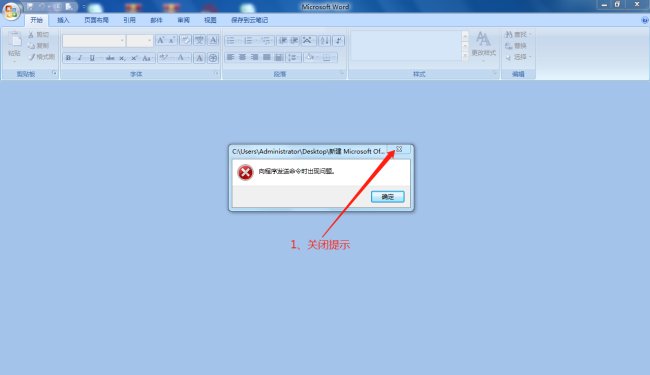Toggle Bold formatting
The width and height of the screenshot is (650, 375).
pos(68,58)
